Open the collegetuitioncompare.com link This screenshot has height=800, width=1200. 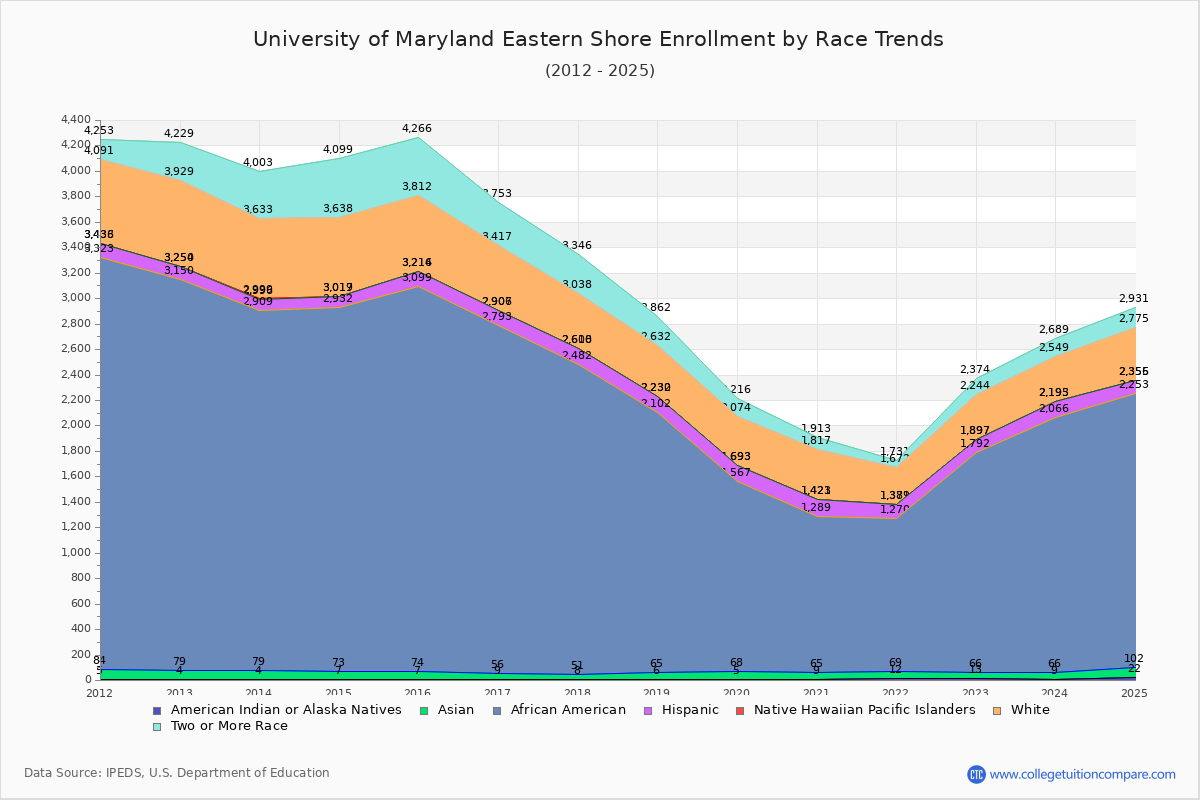[x=1083, y=774]
